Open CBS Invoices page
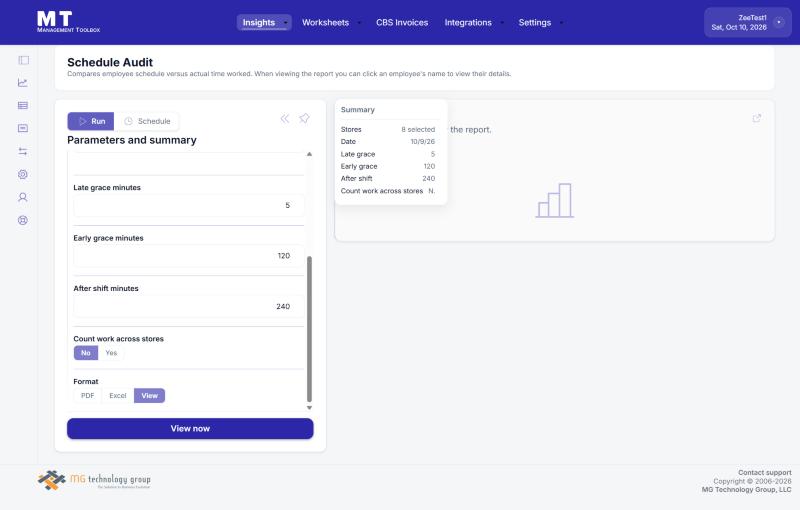The image size is (800, 510). (402, 22)
